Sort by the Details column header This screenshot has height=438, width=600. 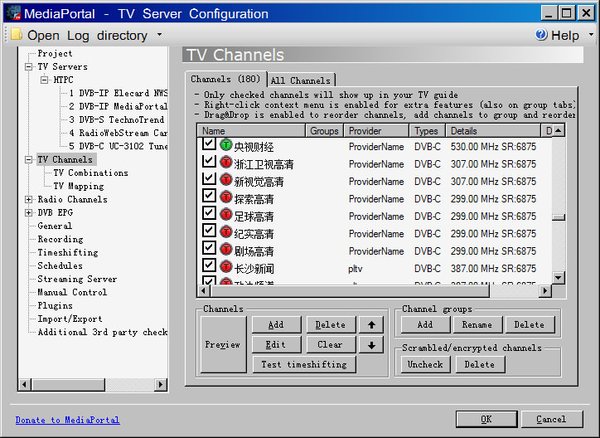[493, 131]
